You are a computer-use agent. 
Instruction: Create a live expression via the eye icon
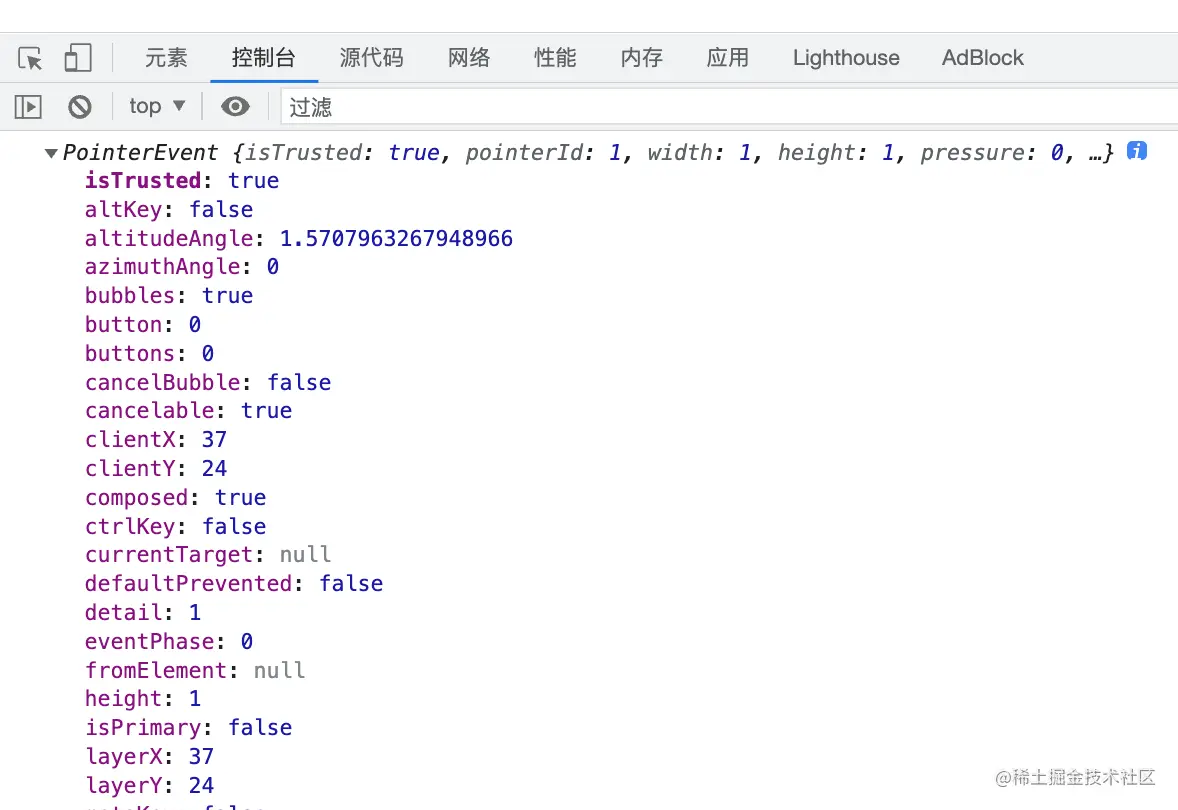click(x=235, y=107)
